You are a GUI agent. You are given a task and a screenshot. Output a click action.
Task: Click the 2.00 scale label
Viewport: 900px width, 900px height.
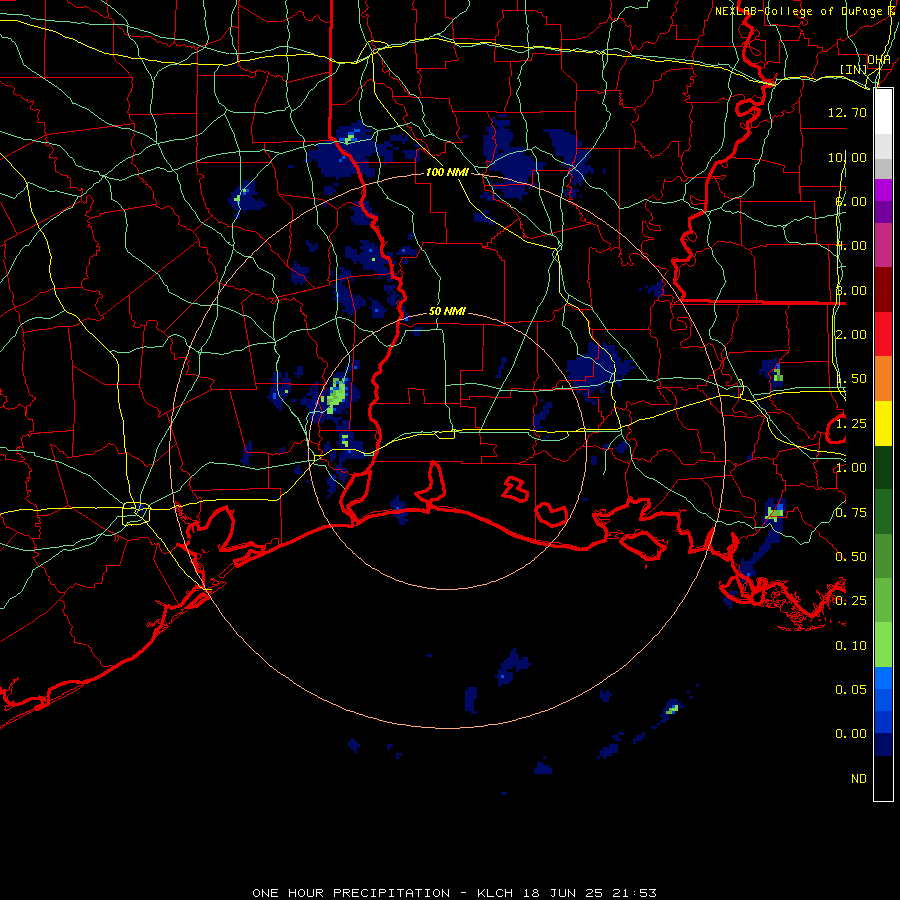851,335
